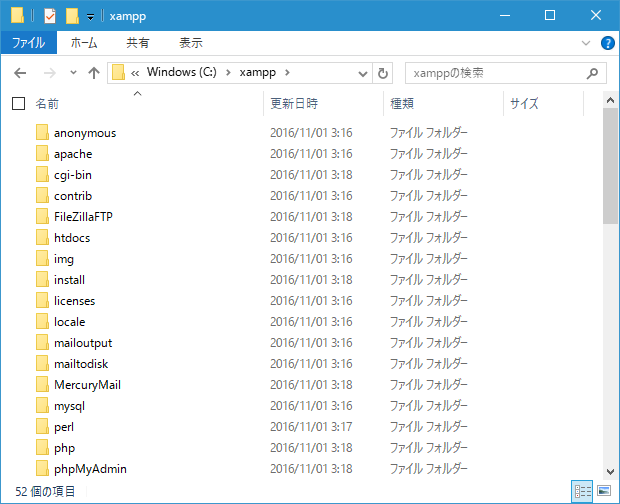The width and height of the screenshot is (620, 504).
Task: Go up one folder level
Action: [x=94, y=73]
